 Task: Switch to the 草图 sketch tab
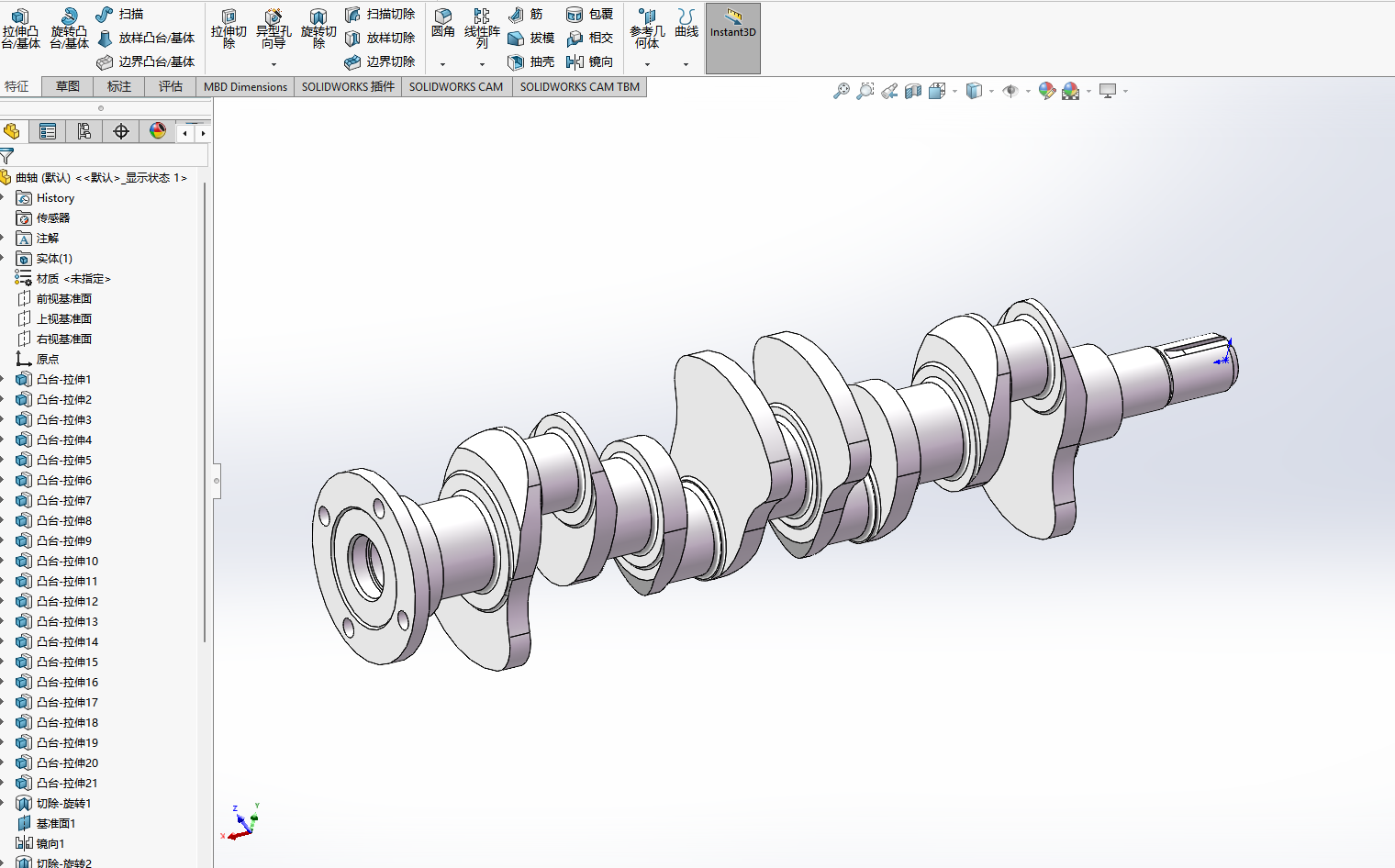(68, 86)
